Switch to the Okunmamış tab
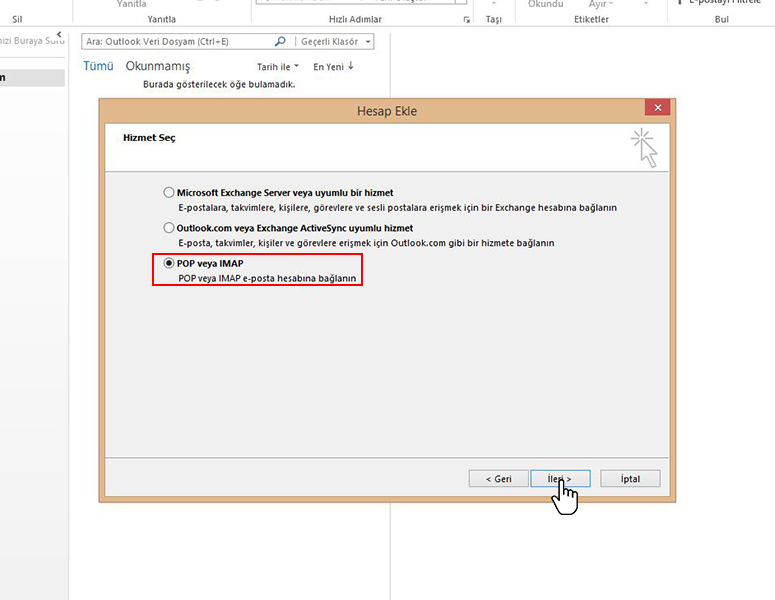This screenshot has width=775, height=600. pyautogui.click(x=157, y=66)
